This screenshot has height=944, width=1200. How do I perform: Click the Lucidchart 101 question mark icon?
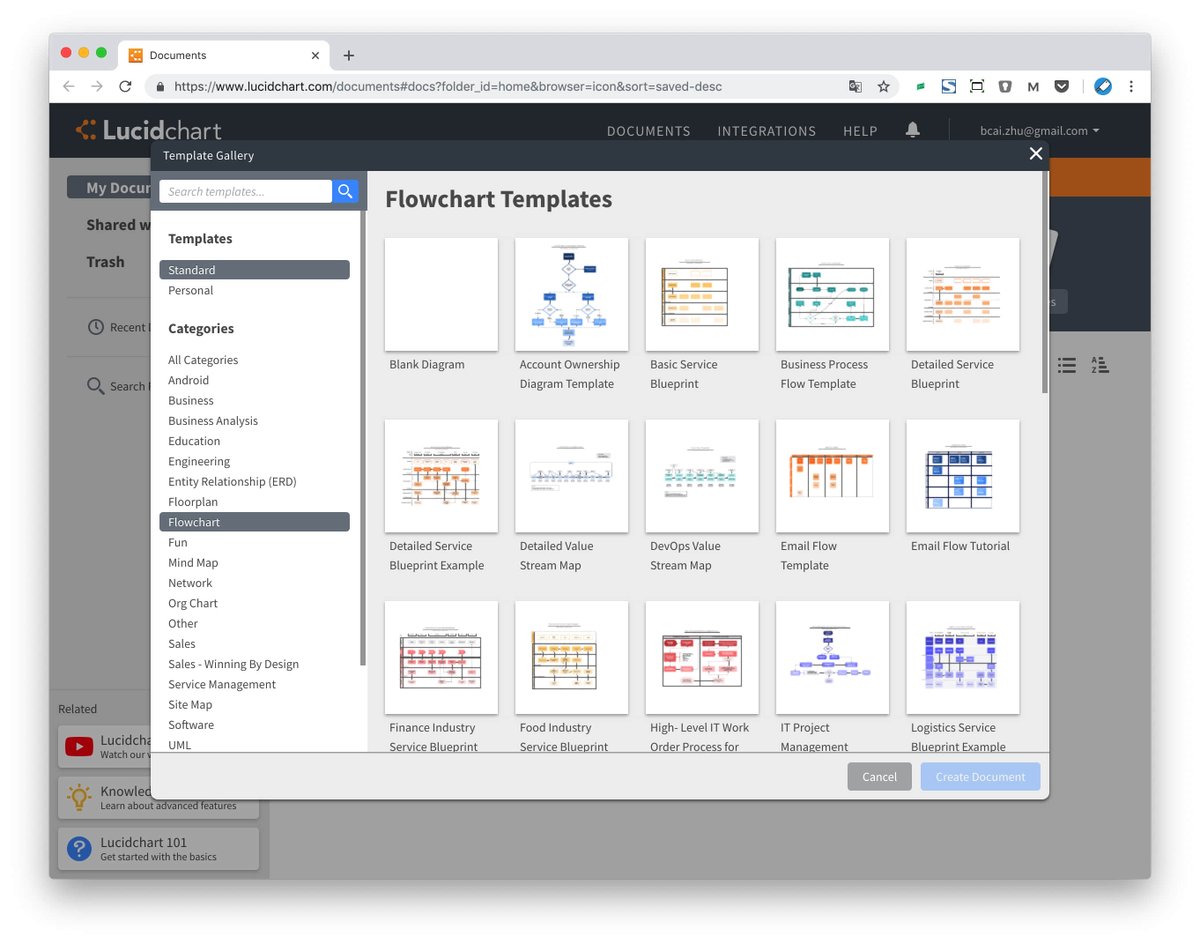[x=79, y=849]
